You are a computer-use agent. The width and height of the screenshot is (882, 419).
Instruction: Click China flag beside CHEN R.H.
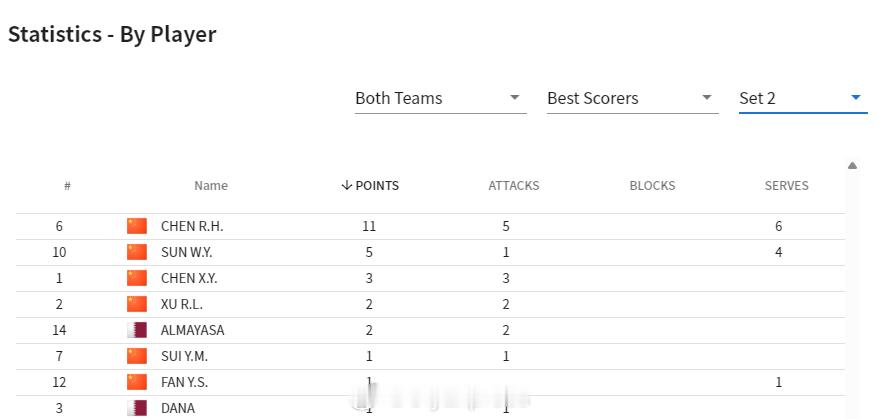137,226
